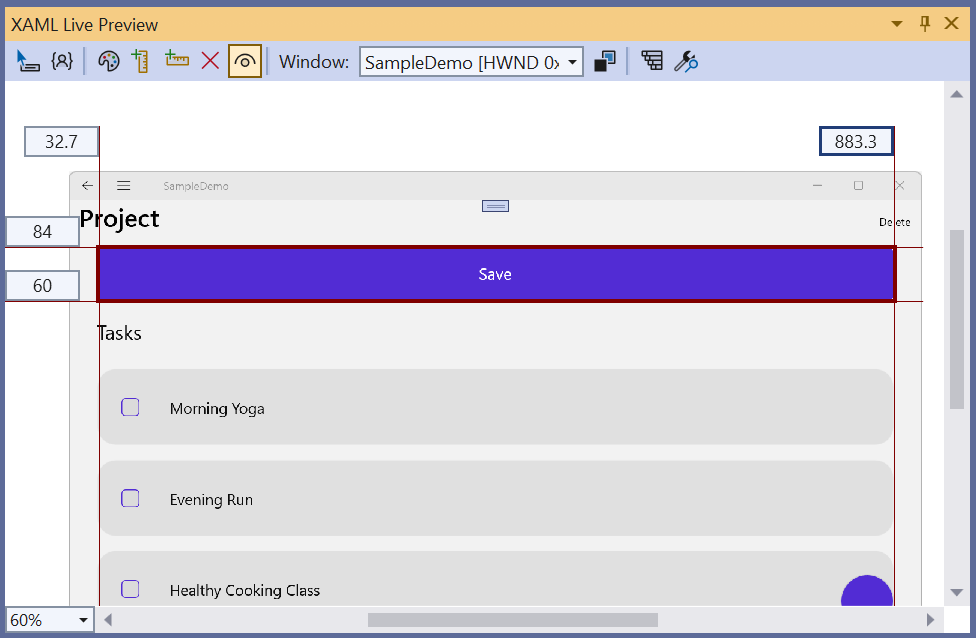Activate the Select Element tool

point(27,62)
